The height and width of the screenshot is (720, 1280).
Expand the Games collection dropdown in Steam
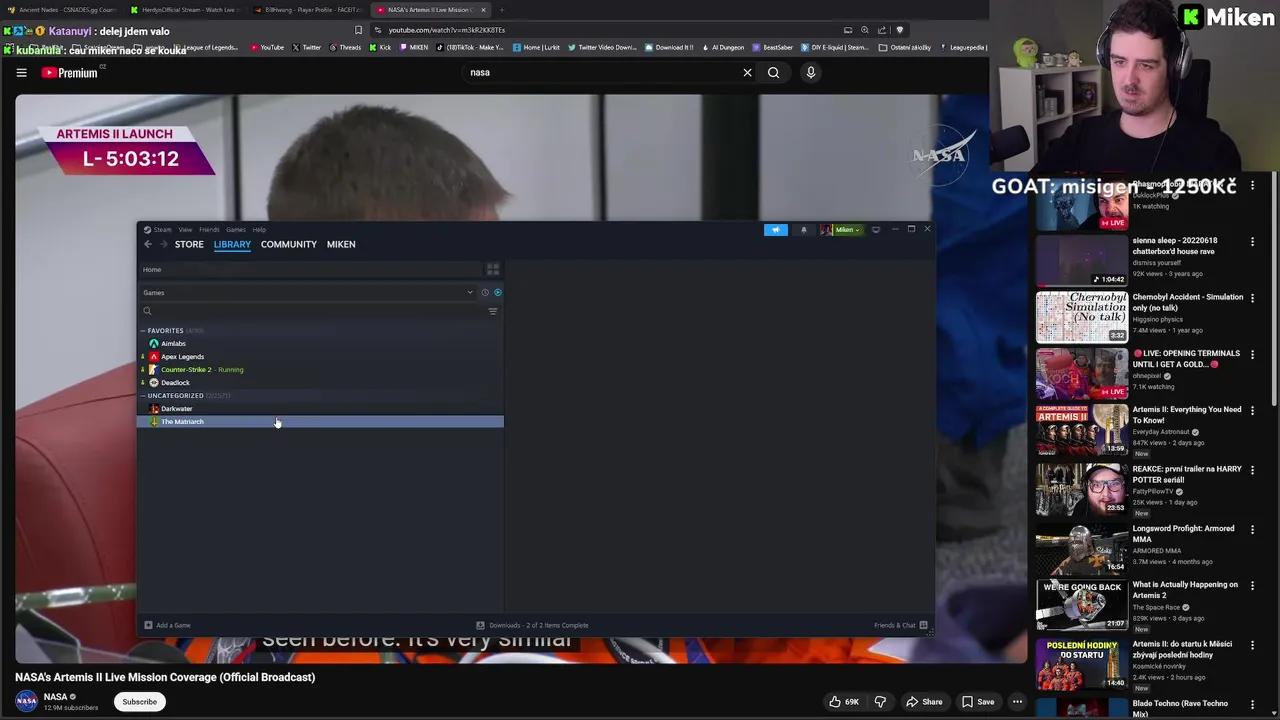pyautogui.click(x=470, y=293)
